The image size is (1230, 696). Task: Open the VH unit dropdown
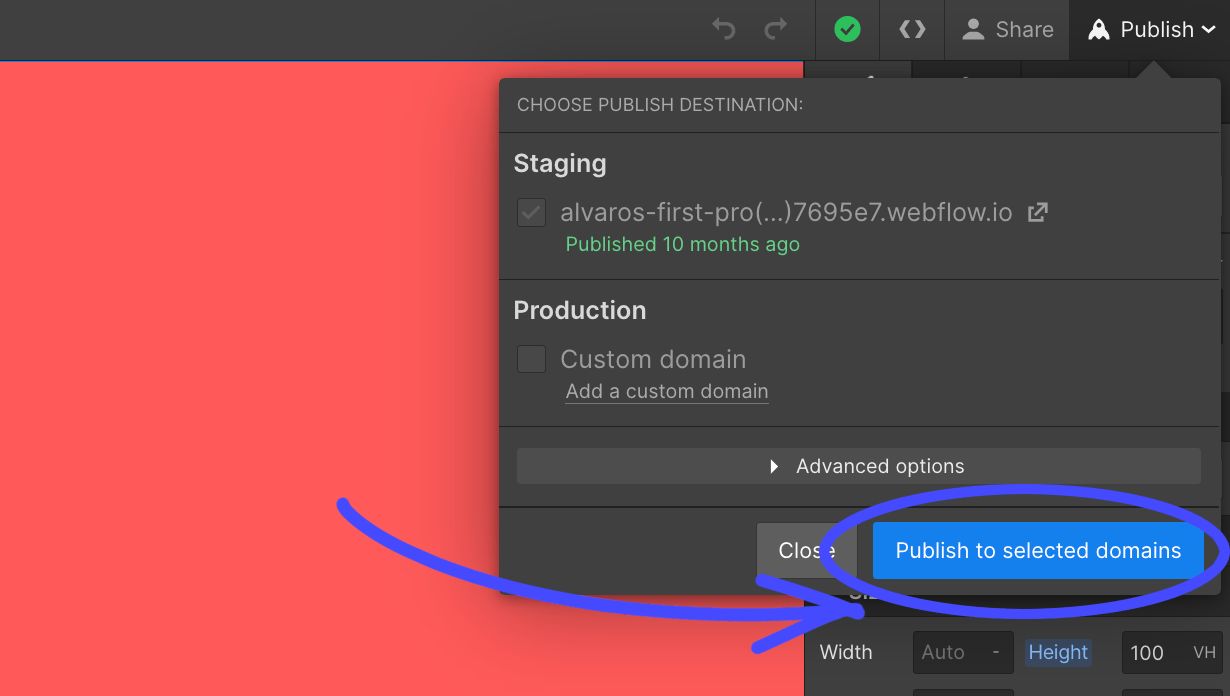coord(1204,651)
